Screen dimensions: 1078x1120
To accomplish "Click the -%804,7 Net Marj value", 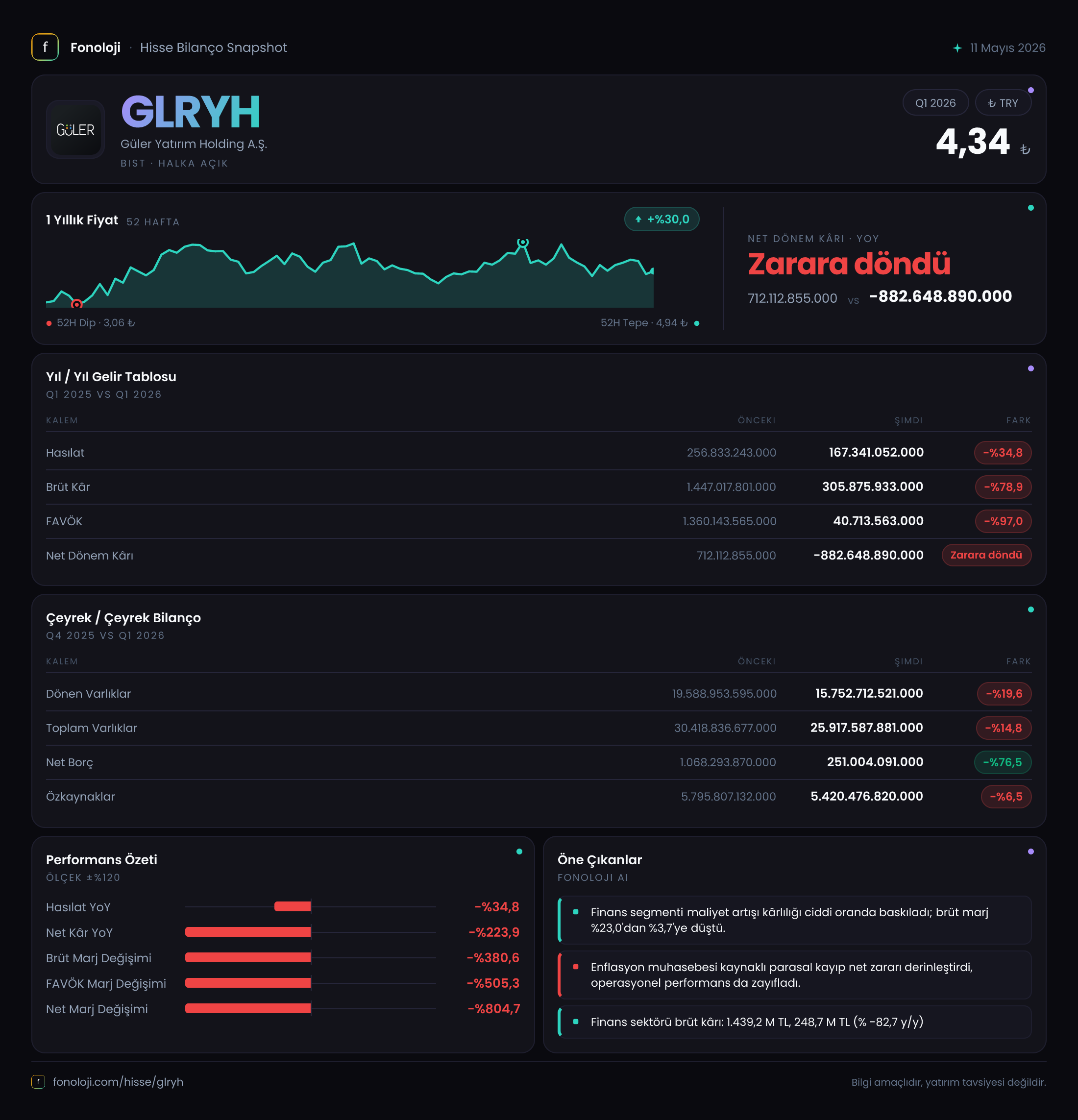I will pyautogui.click(x=494, y=1009).
